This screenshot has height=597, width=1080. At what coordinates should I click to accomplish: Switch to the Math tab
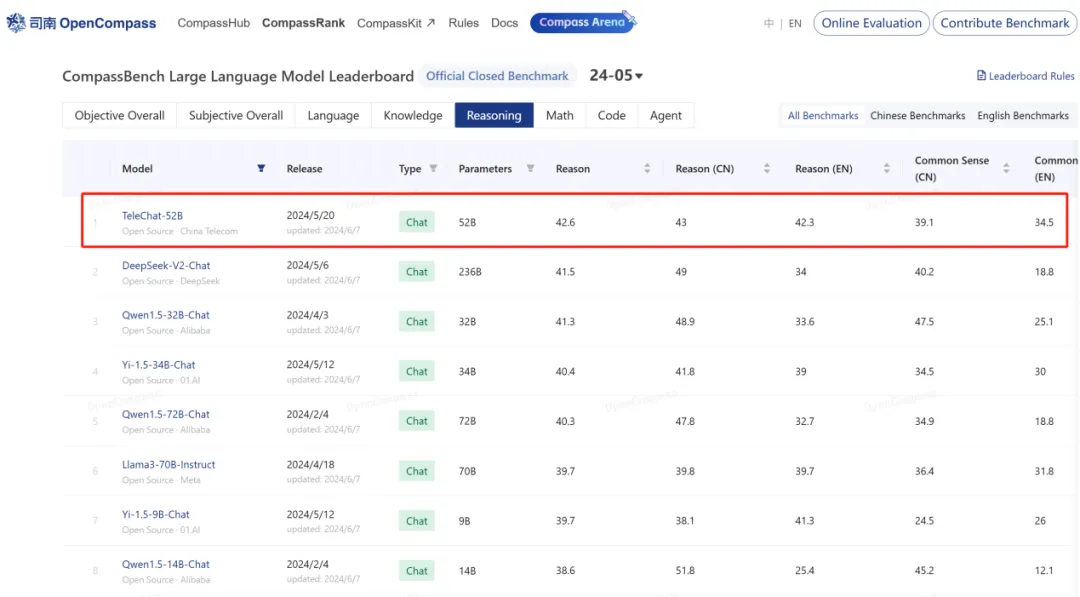pyautogui.click(x=559, y=116)
